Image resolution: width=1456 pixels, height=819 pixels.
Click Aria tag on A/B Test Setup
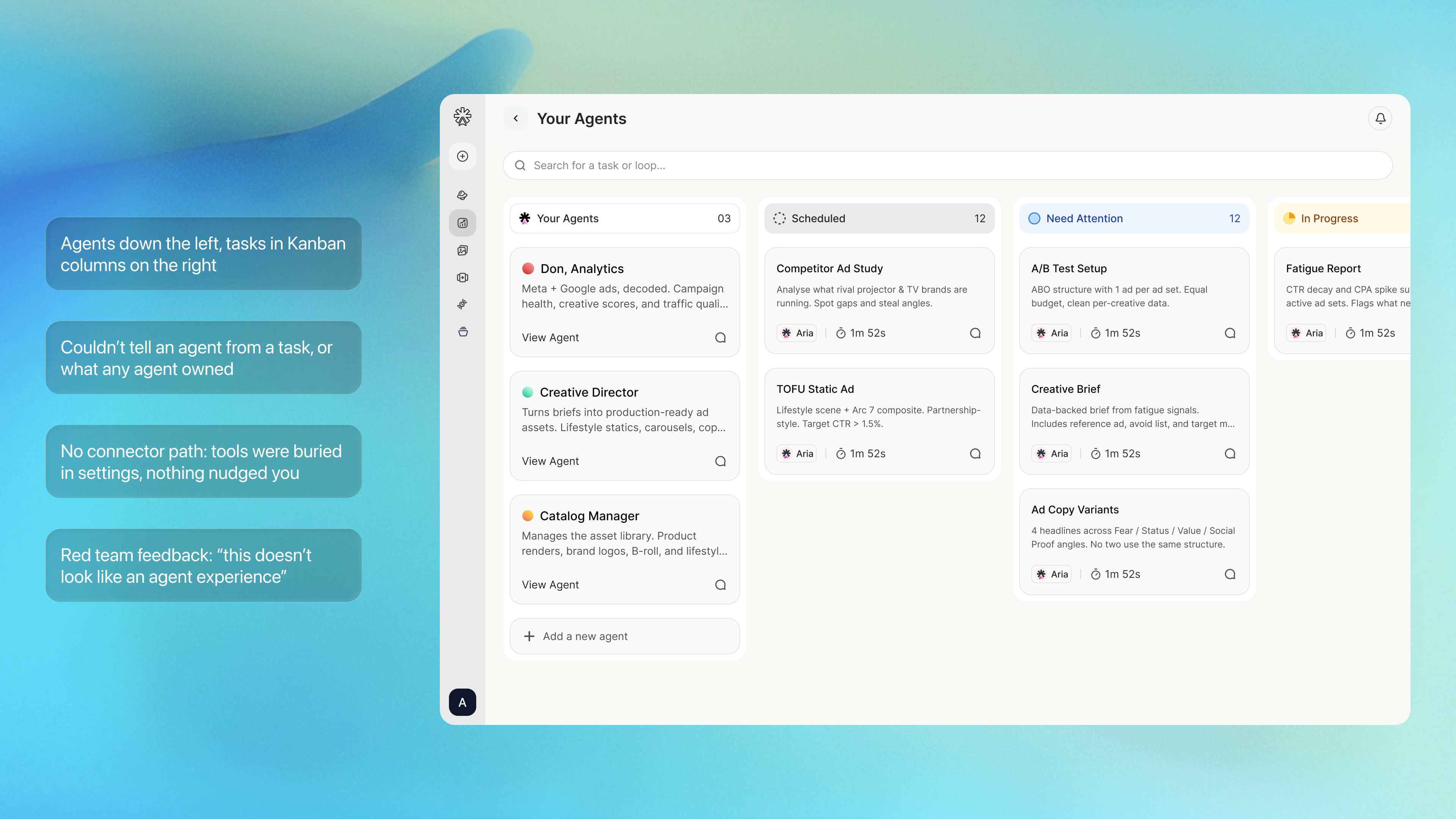click(1052, 333)
